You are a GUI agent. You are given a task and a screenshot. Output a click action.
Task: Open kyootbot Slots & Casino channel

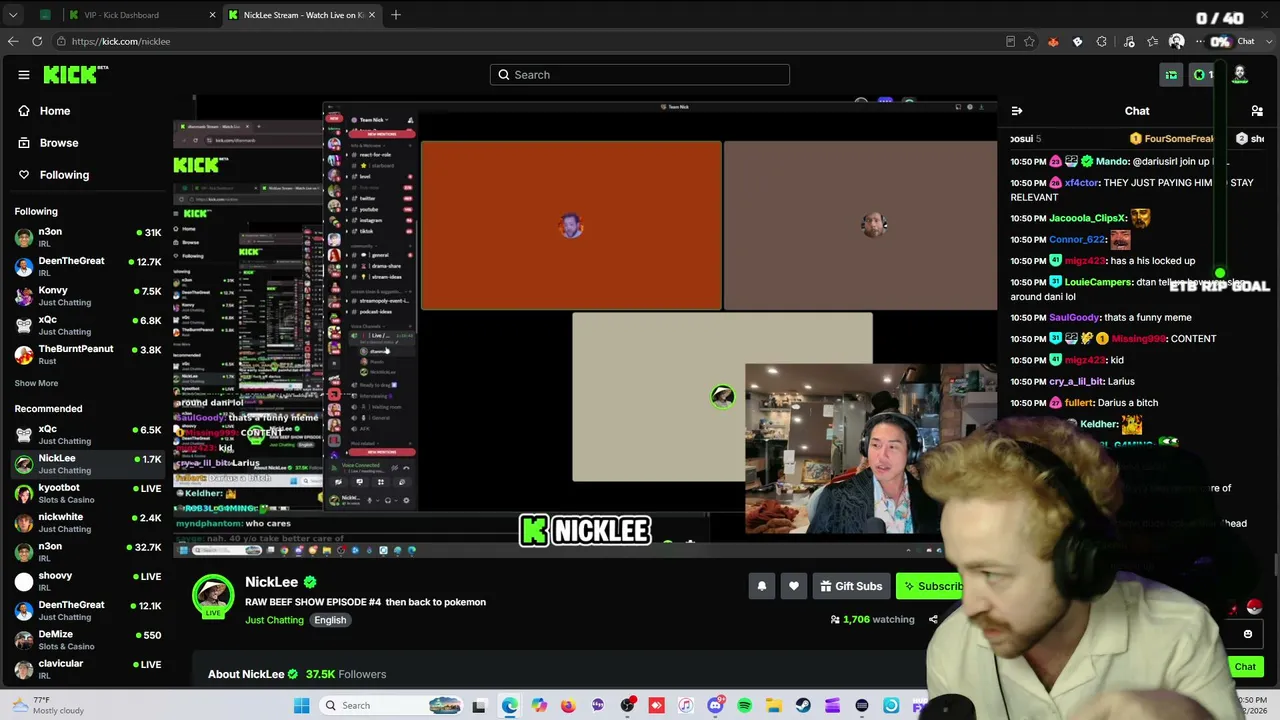point(88,494)
